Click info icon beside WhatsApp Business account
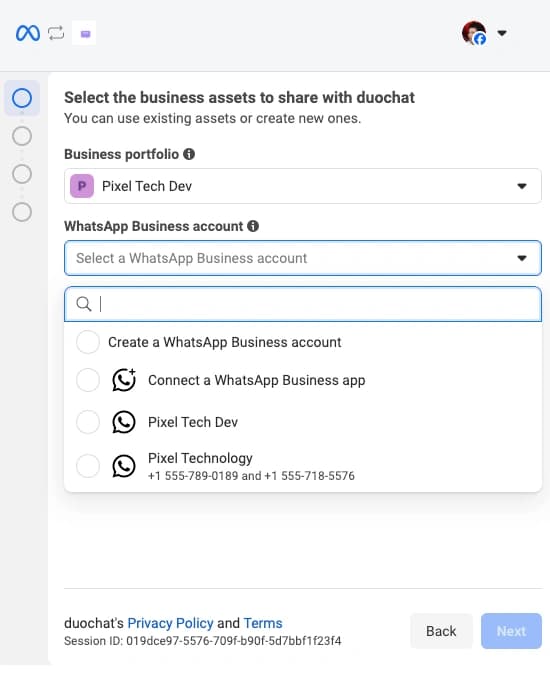 click(253, 226)
